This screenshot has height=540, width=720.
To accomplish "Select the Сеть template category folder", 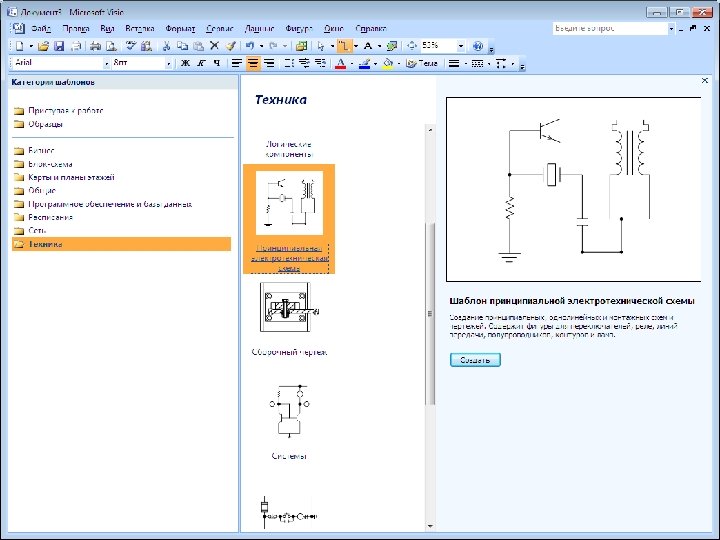I will [x=39, y=230].
